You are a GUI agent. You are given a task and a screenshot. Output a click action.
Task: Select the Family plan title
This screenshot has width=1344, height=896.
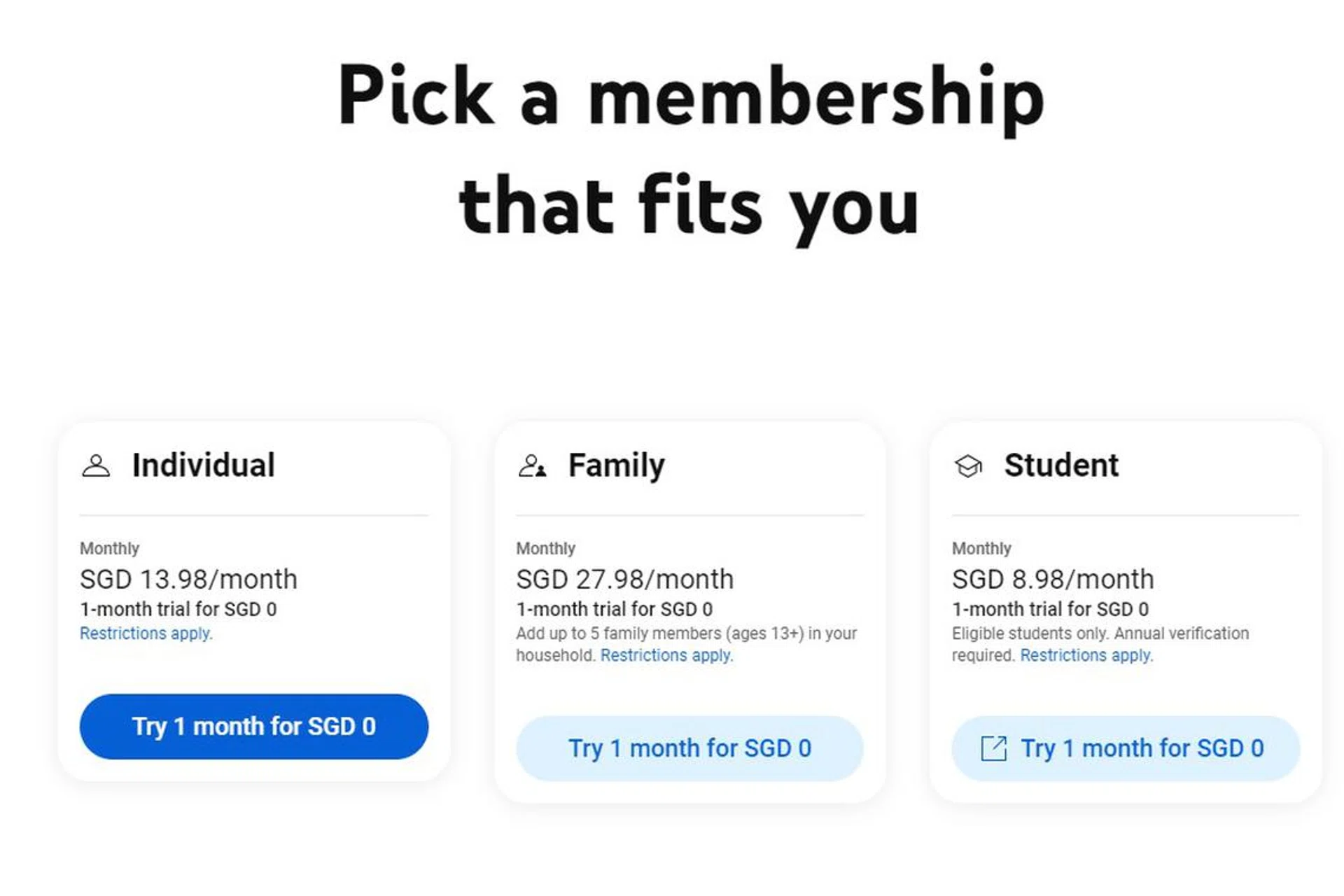pos(616,465)
